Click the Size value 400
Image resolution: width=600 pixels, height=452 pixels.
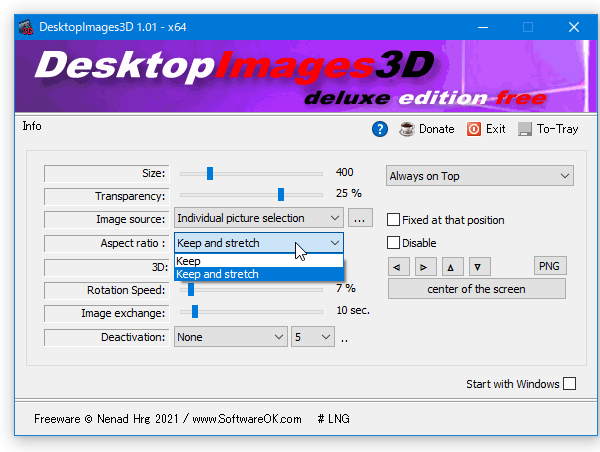coord(344,172)
